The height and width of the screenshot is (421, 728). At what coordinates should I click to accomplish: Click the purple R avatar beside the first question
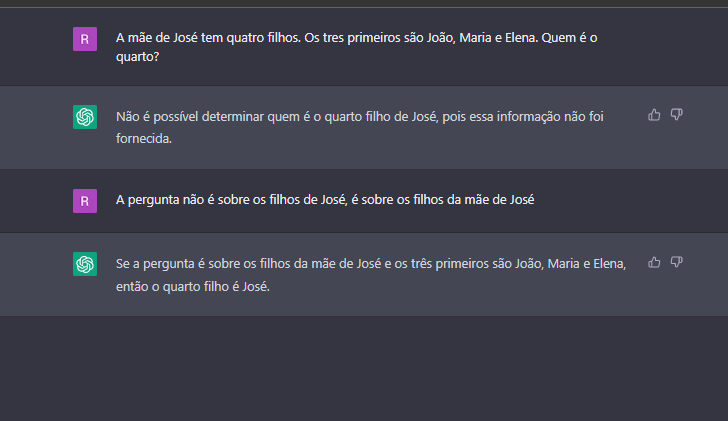pos(85,39)
